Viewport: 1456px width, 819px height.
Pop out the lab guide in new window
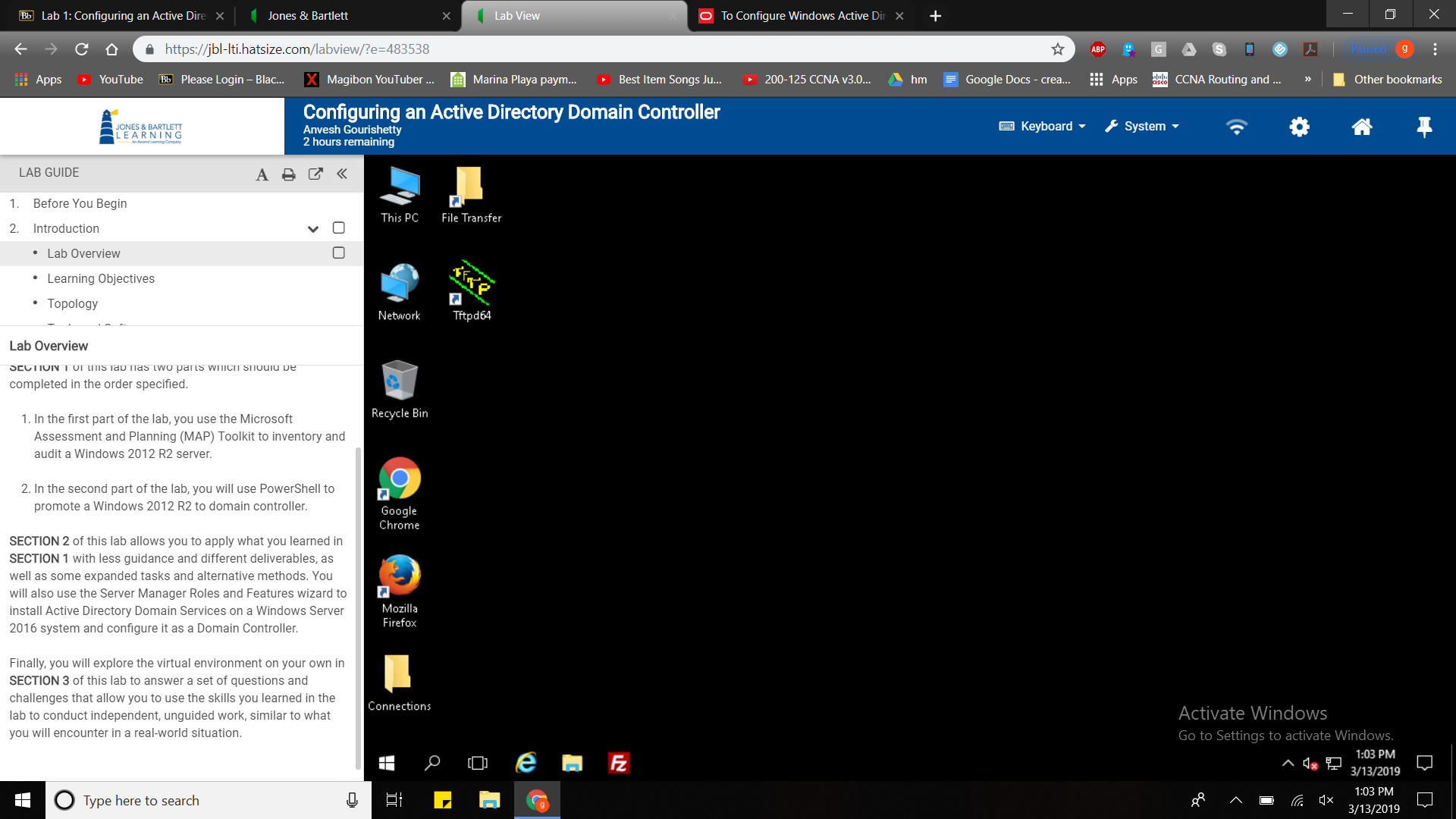[x=315, y=174]
